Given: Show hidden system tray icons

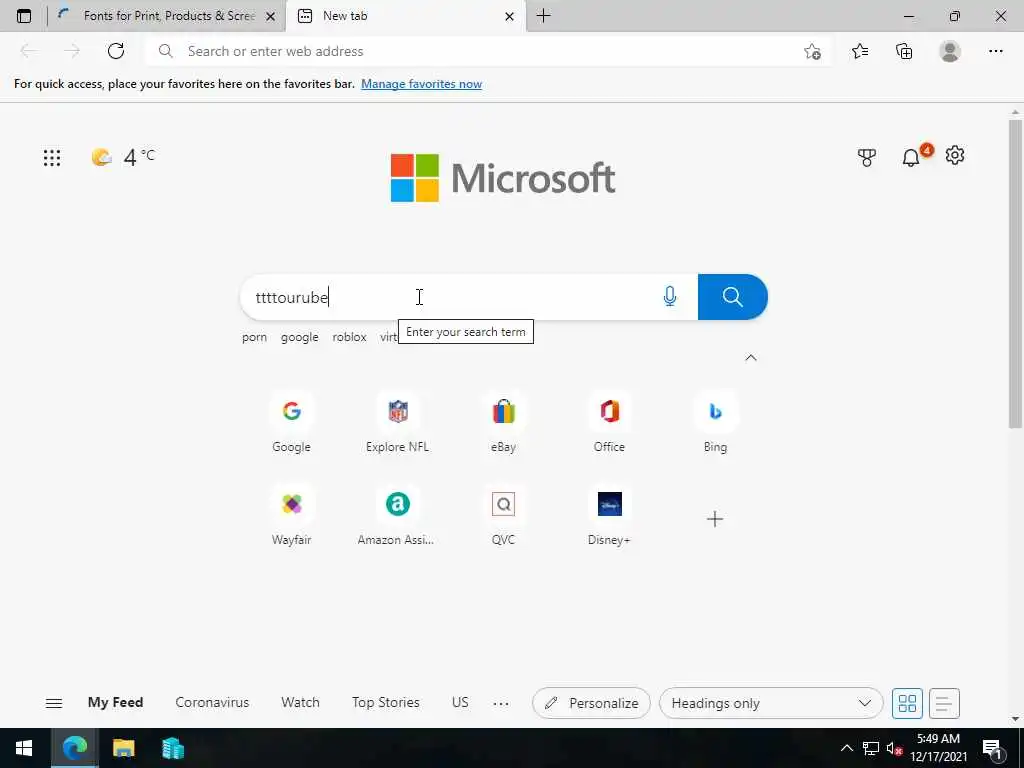Looking at the screenshot, I should pos(846,748).
